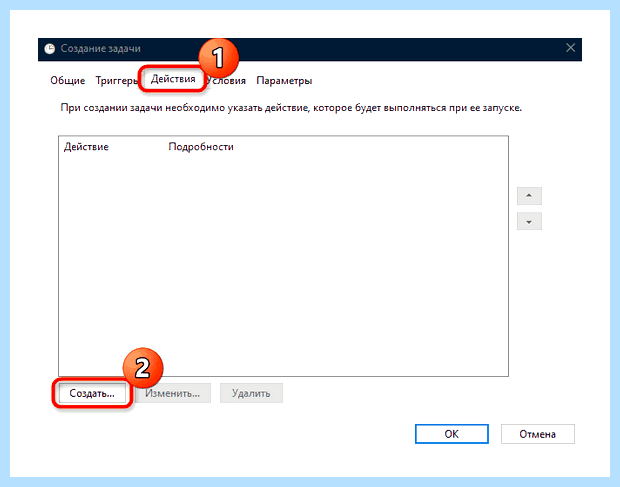Move action down with down arrow

pos(529,221)
